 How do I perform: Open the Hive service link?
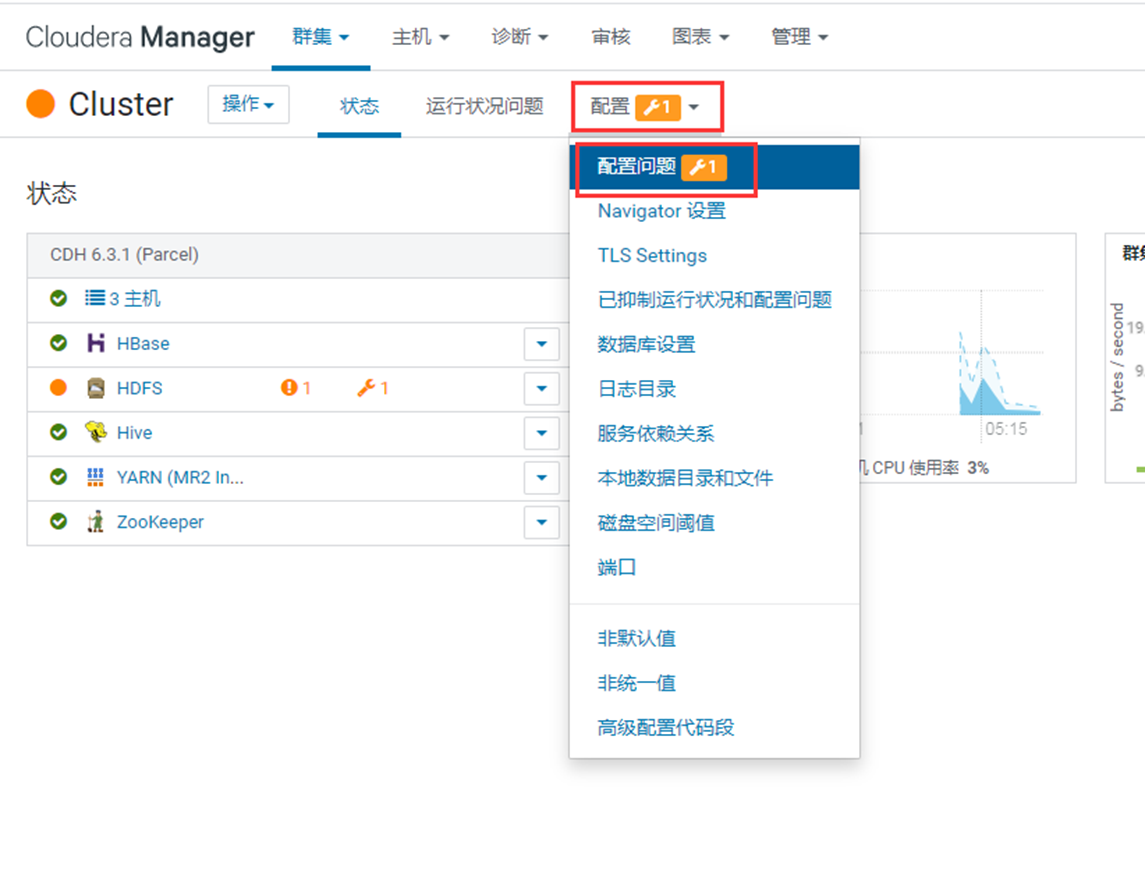pyautogui.click(x=134, y=432)
